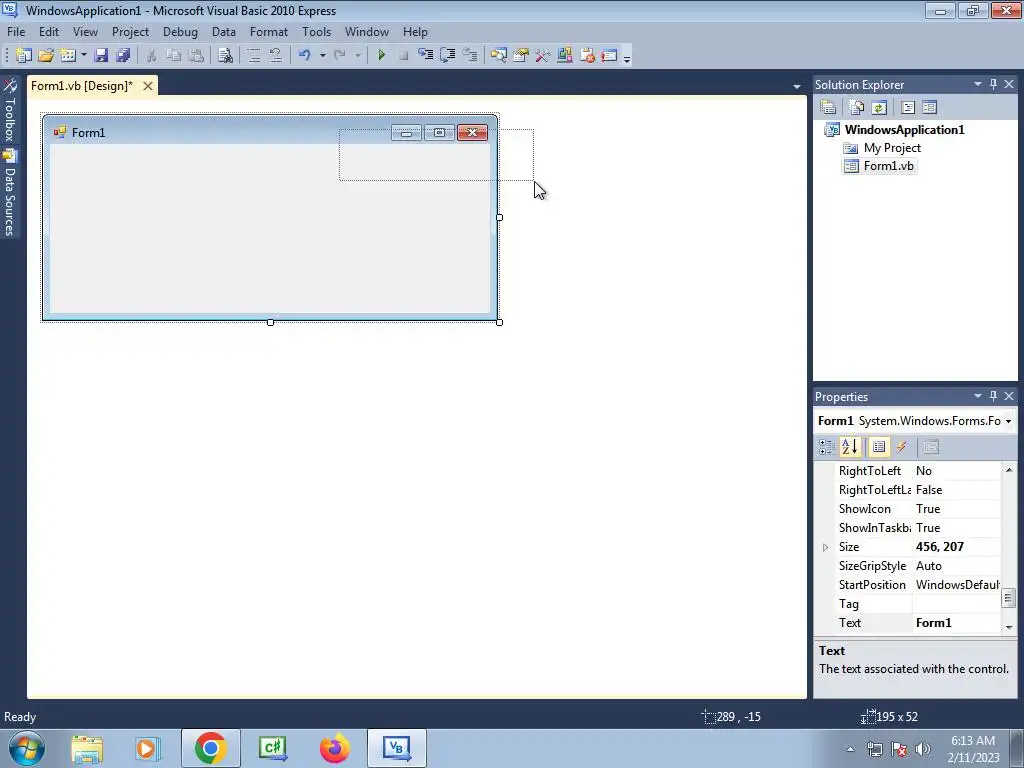
Task: Open the Windows Start button
Action: point(27,748)
